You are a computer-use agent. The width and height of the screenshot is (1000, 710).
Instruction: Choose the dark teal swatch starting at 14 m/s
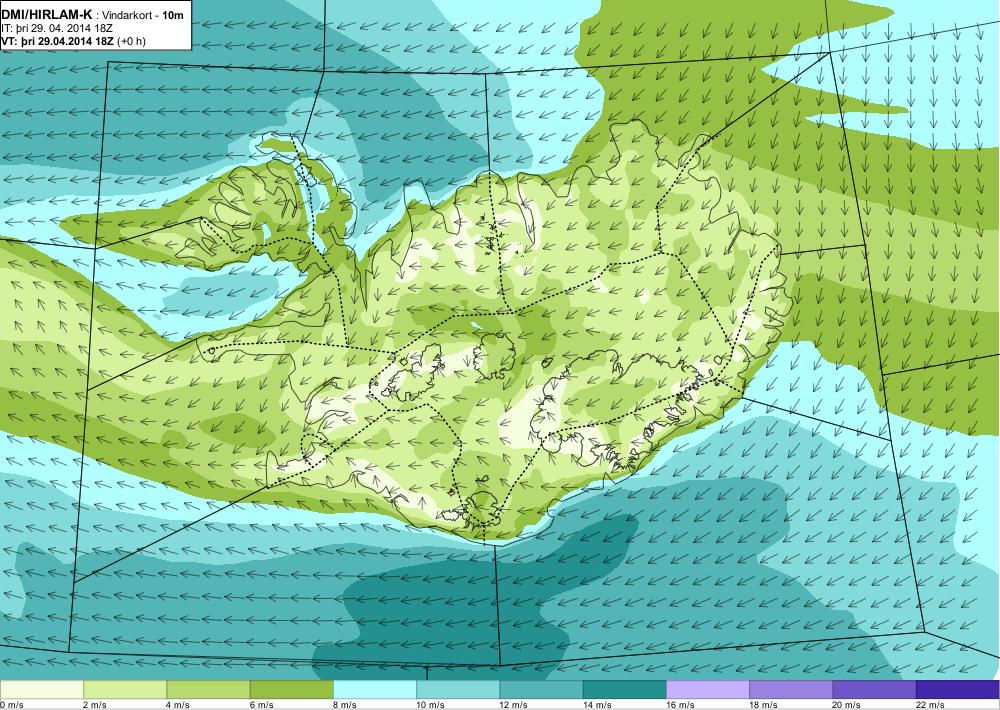pos(624,690)
